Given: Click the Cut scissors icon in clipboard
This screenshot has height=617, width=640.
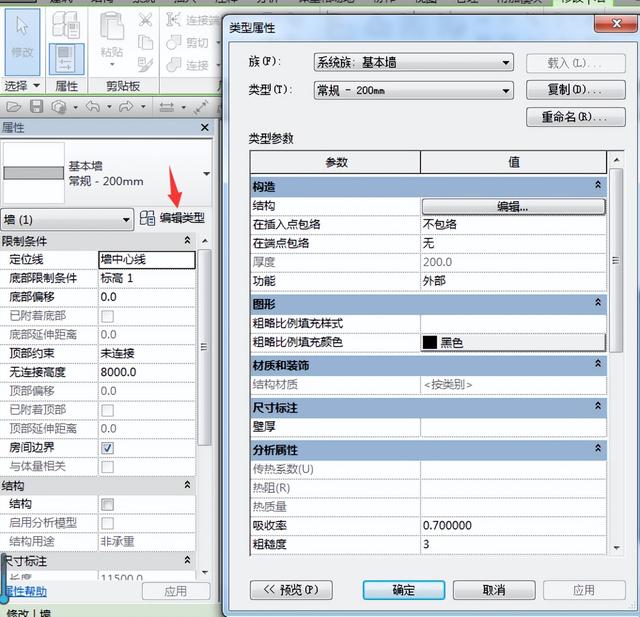Looking at the screenshot, I should point(145,20).
